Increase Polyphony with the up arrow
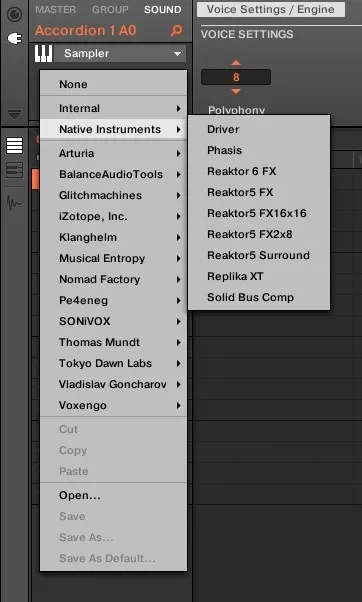The width and height of the screenshot is (362, 602). [x=236, y=63]
